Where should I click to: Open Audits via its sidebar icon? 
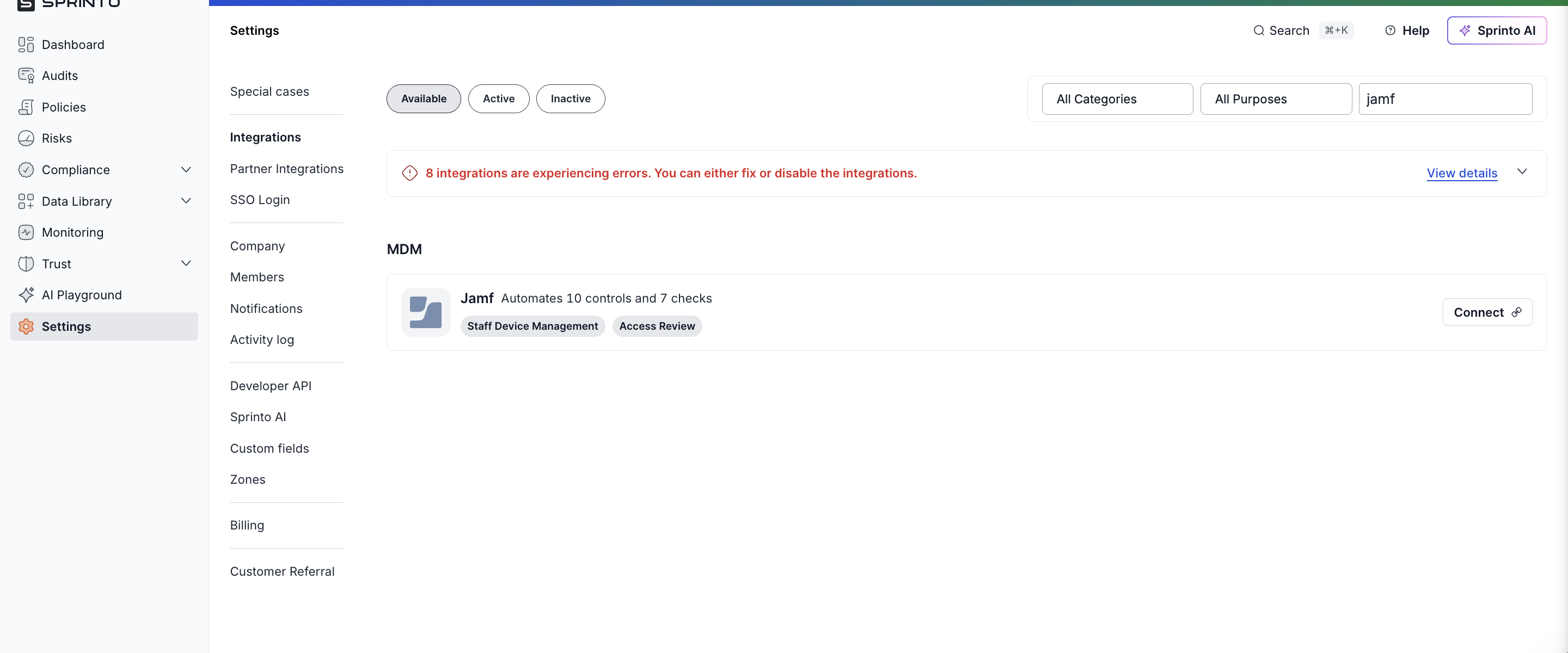26,76
